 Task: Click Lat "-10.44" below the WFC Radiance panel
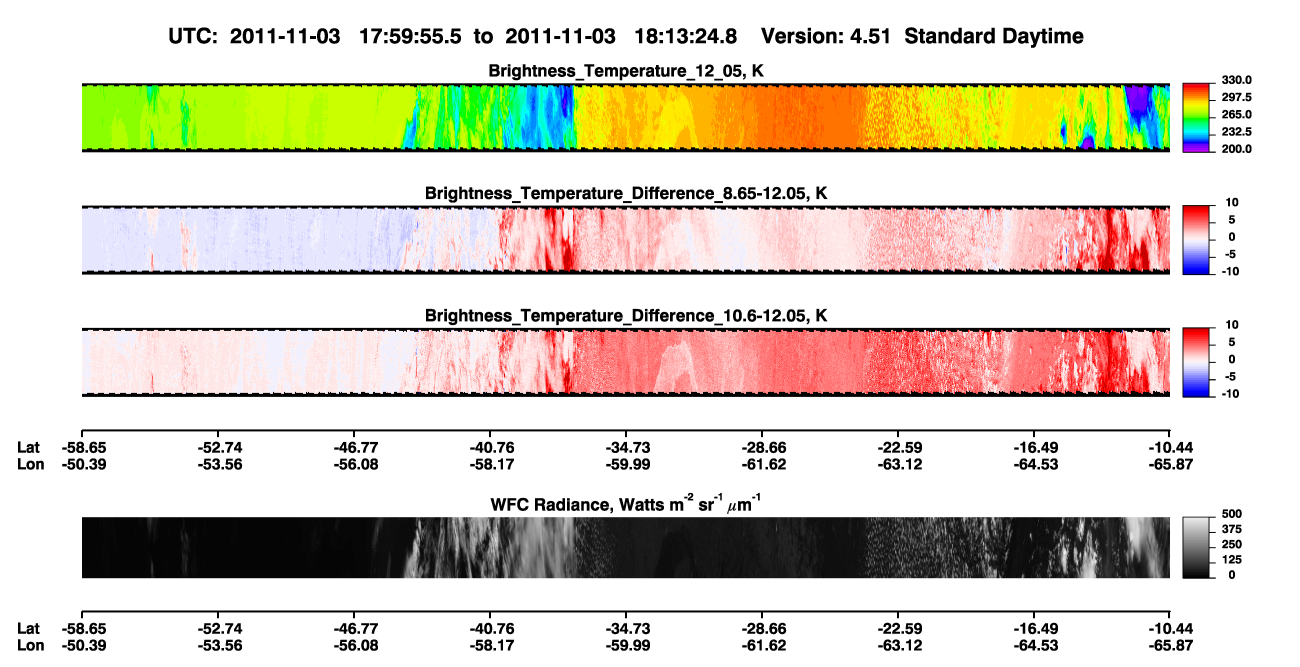point(1169,628)
